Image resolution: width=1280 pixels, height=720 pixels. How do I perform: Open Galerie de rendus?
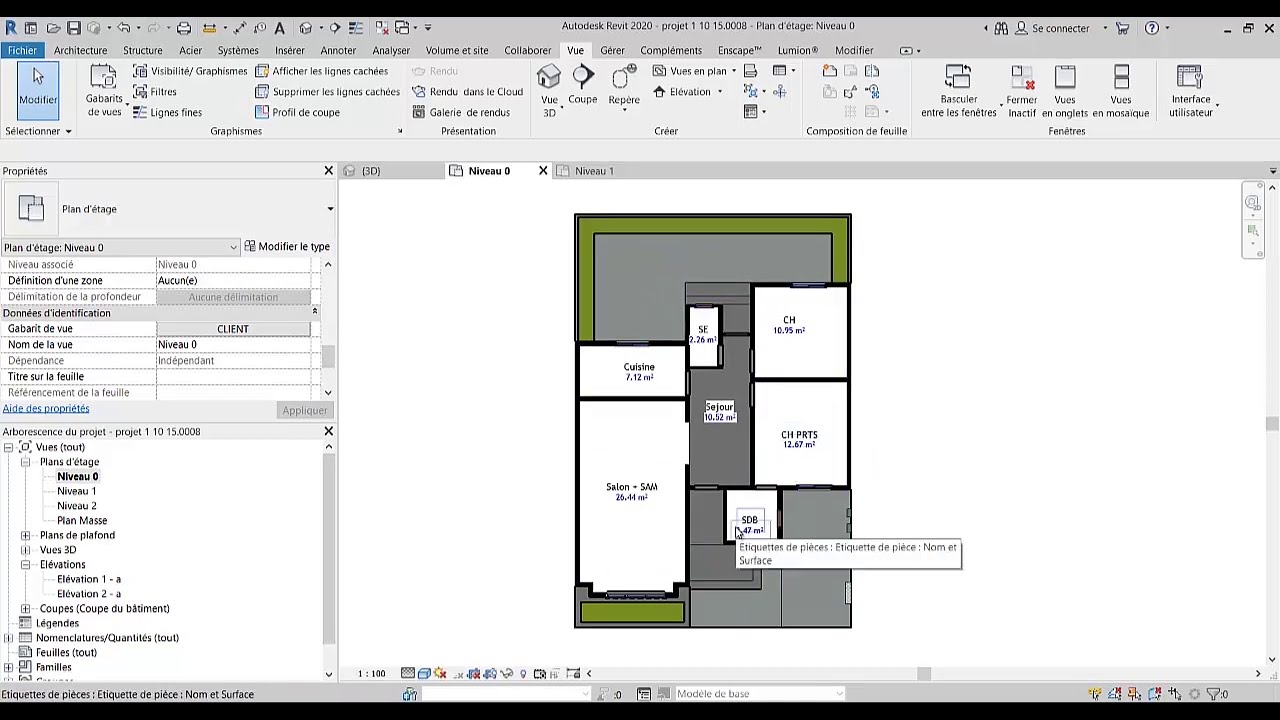click(461, 113)
